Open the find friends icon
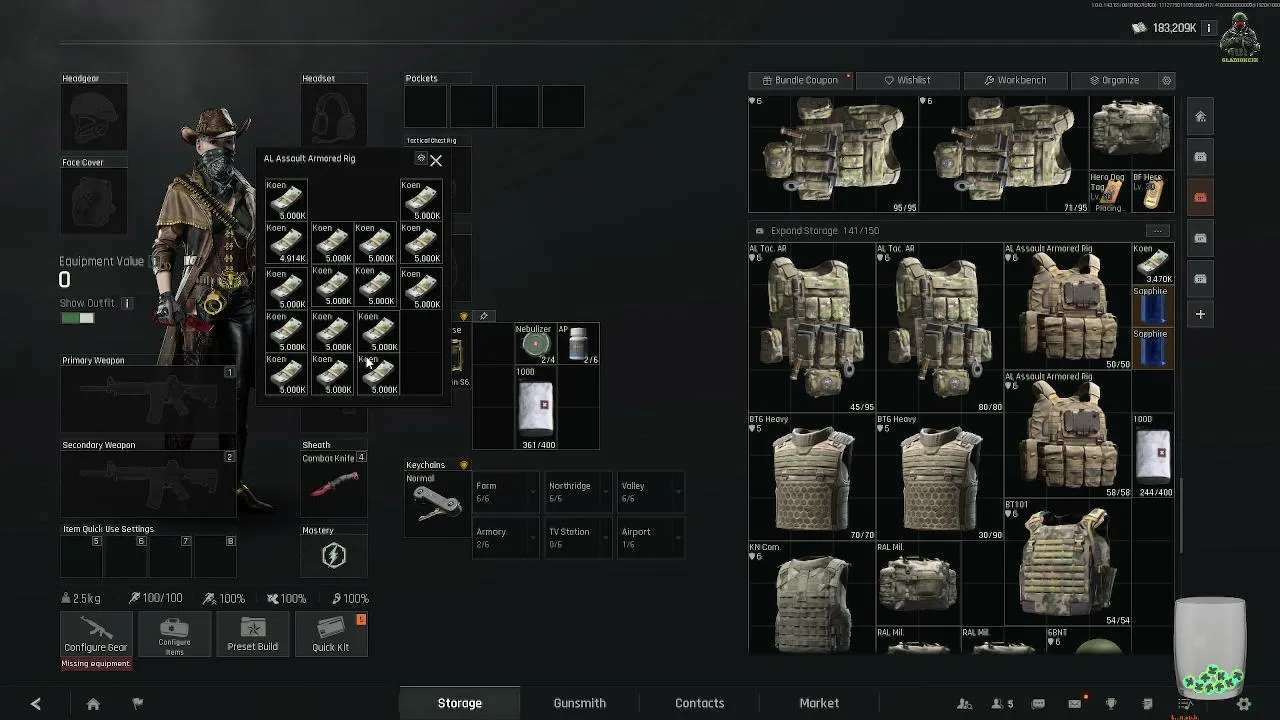Viewport: 1280px width, 720px height. pos(965,704)
